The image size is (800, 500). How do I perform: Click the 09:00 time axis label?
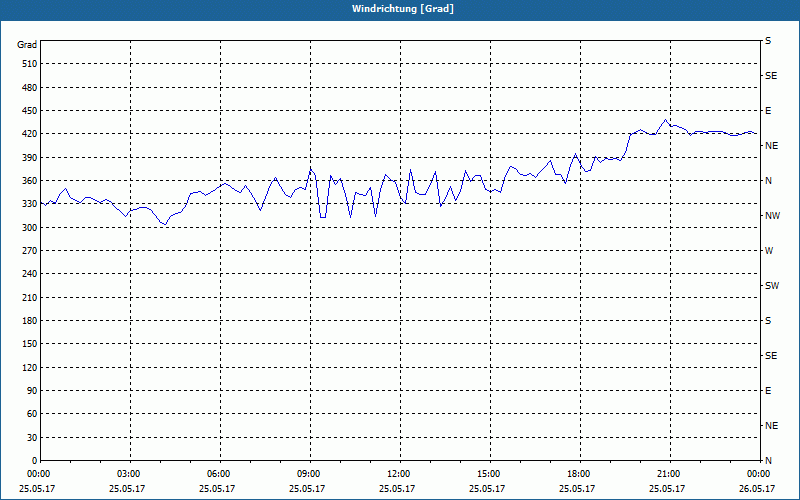[309, 474]
